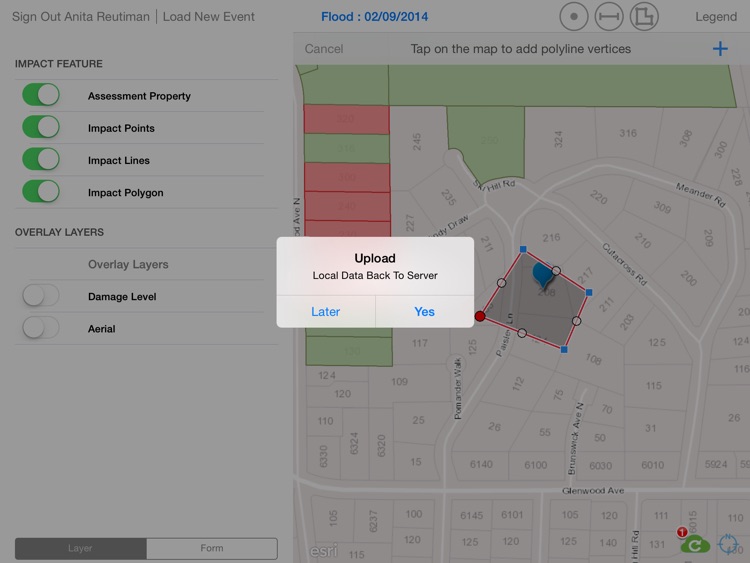Enable the Damage Level overlay switch

point(41,296)
